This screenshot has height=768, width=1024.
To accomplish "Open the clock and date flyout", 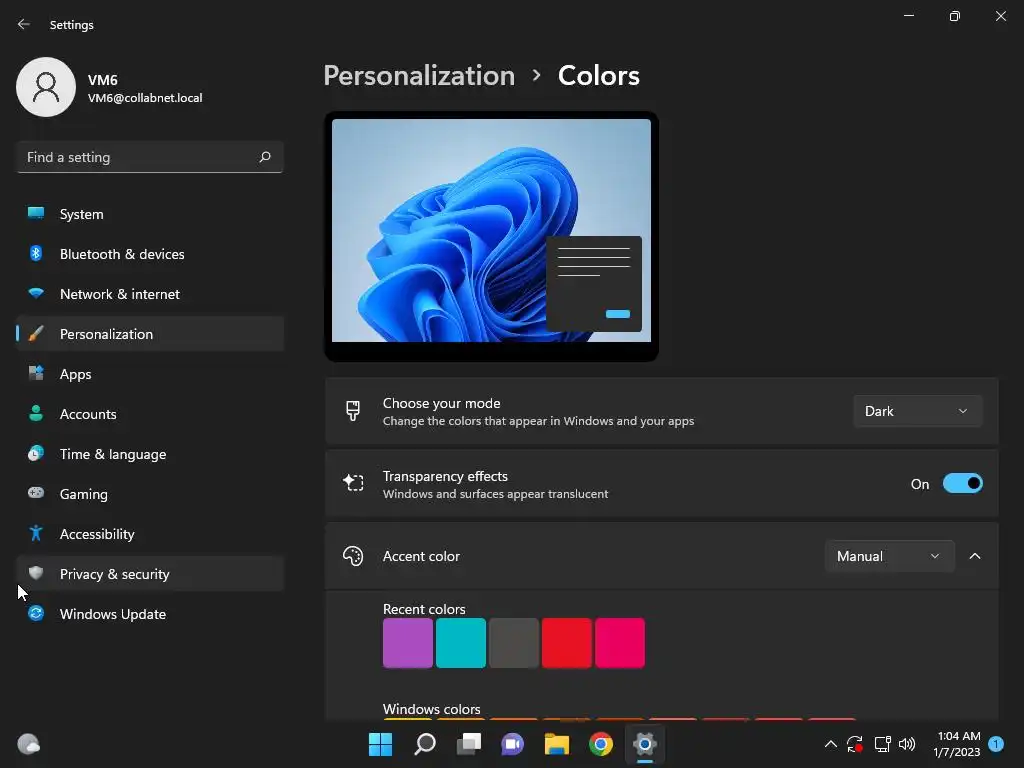I will [x=957, y=744].
